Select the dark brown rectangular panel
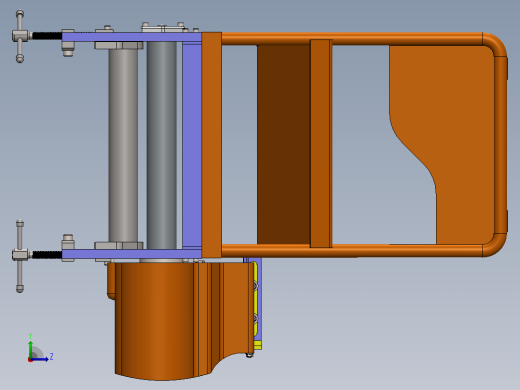This screenshot has height=390, width=520. click(284, 145)
